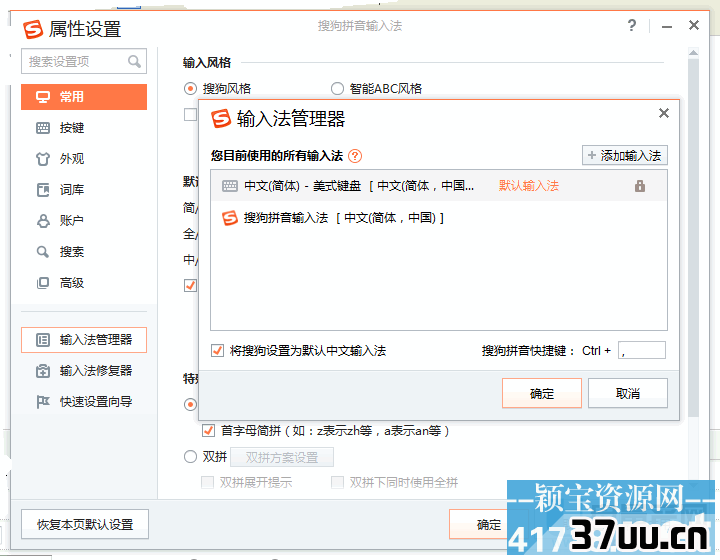720x560 pixels.
Task: Click the 添加输入法 button
Action: (624, 155)
